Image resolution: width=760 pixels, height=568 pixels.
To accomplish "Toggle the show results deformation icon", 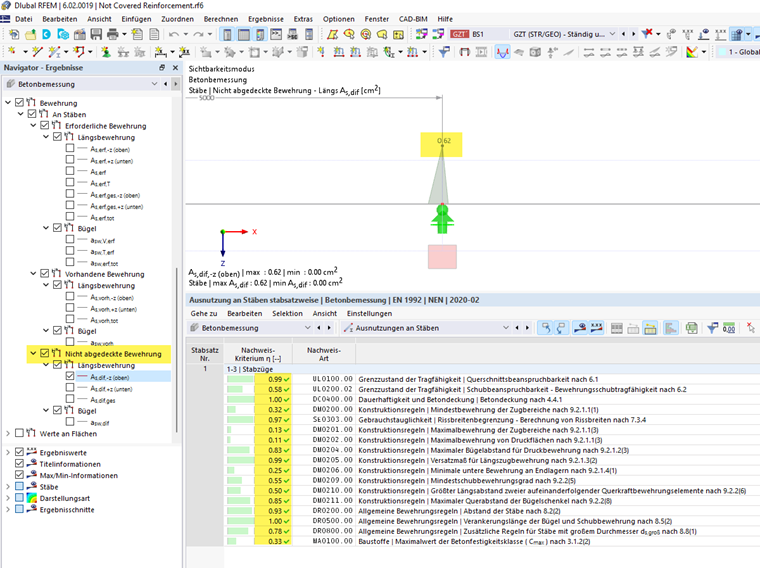I will (502, 52).
